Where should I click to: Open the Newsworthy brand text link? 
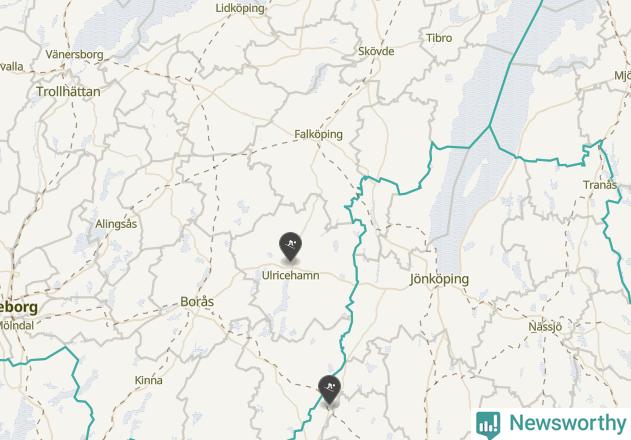tap(567, 423)
